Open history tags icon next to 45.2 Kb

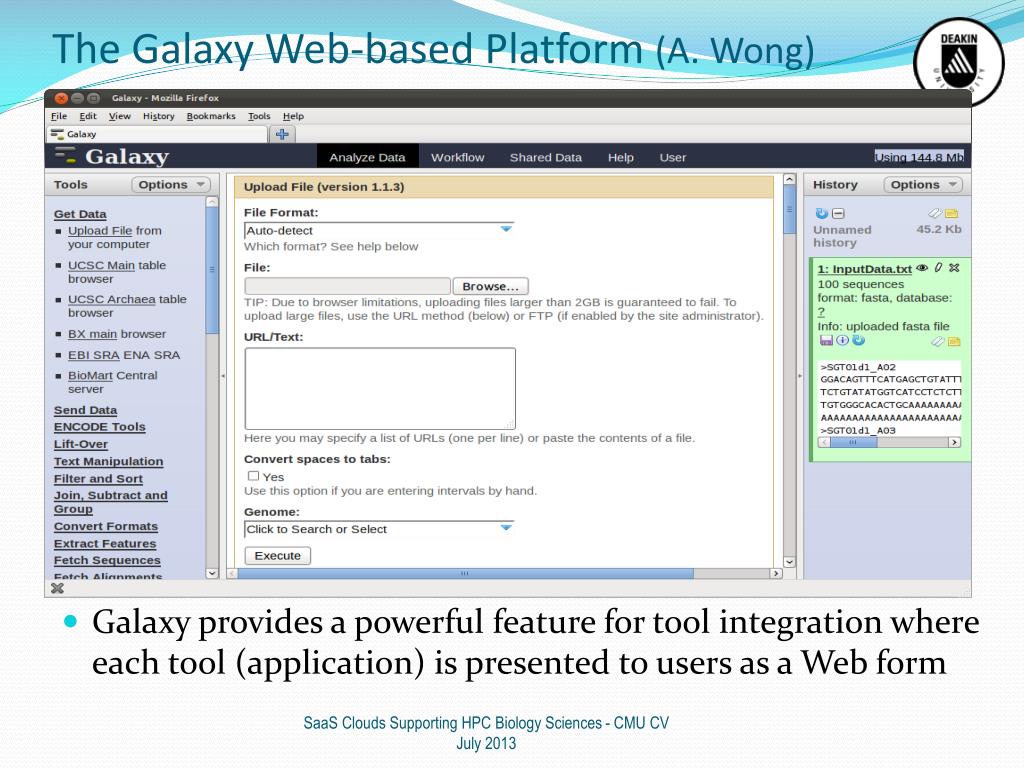point(935,213)
